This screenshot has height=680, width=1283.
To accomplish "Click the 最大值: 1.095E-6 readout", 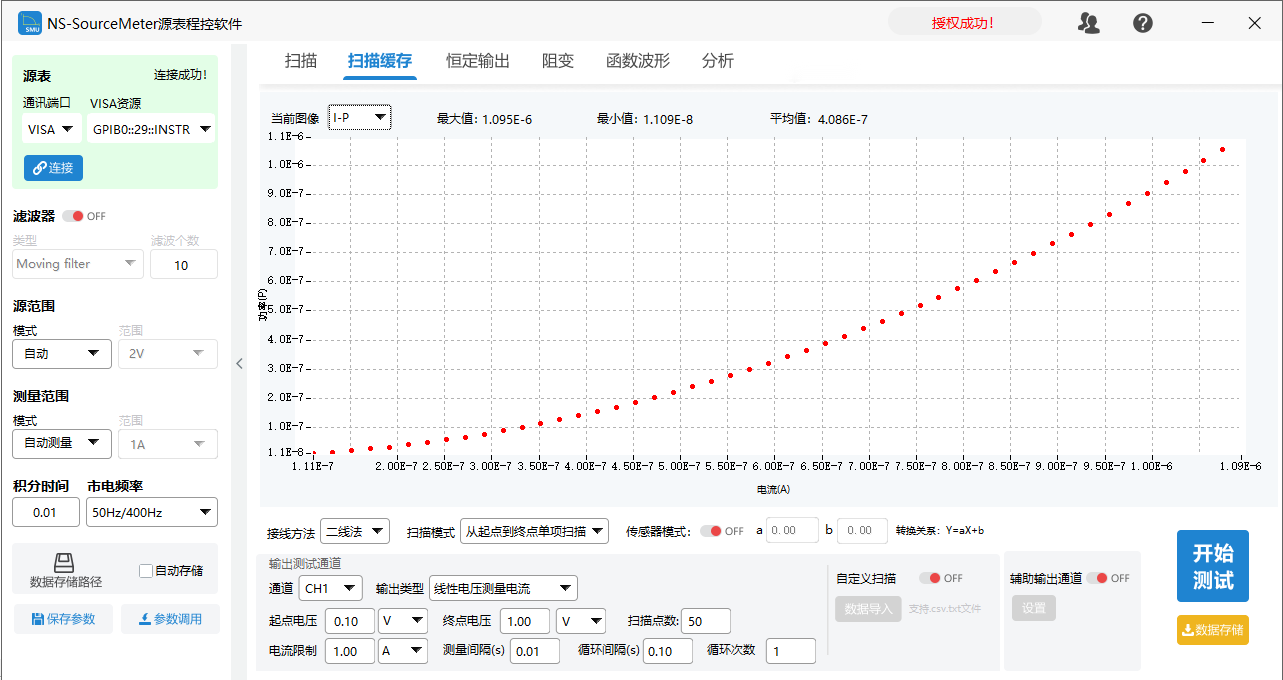I will 484,119.
